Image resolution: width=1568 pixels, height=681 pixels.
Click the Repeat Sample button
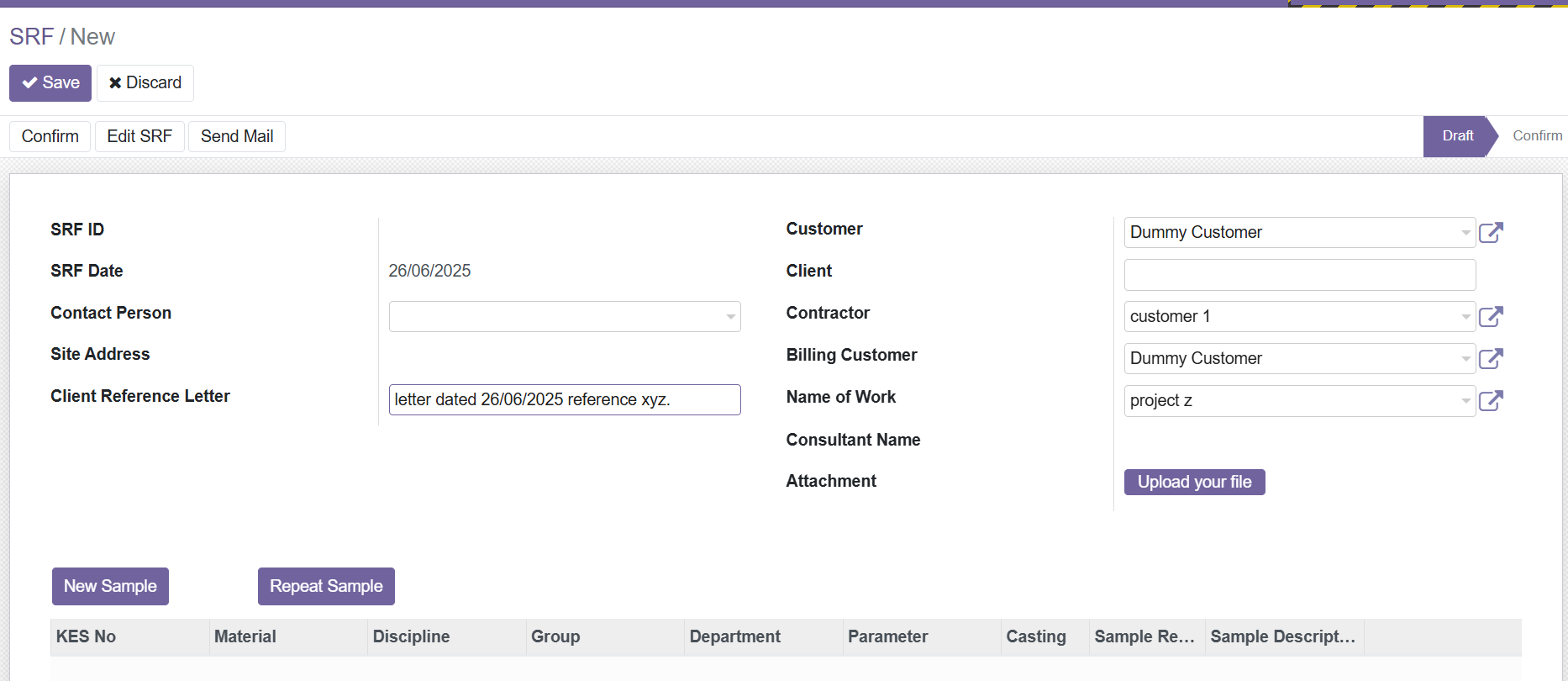326,586
